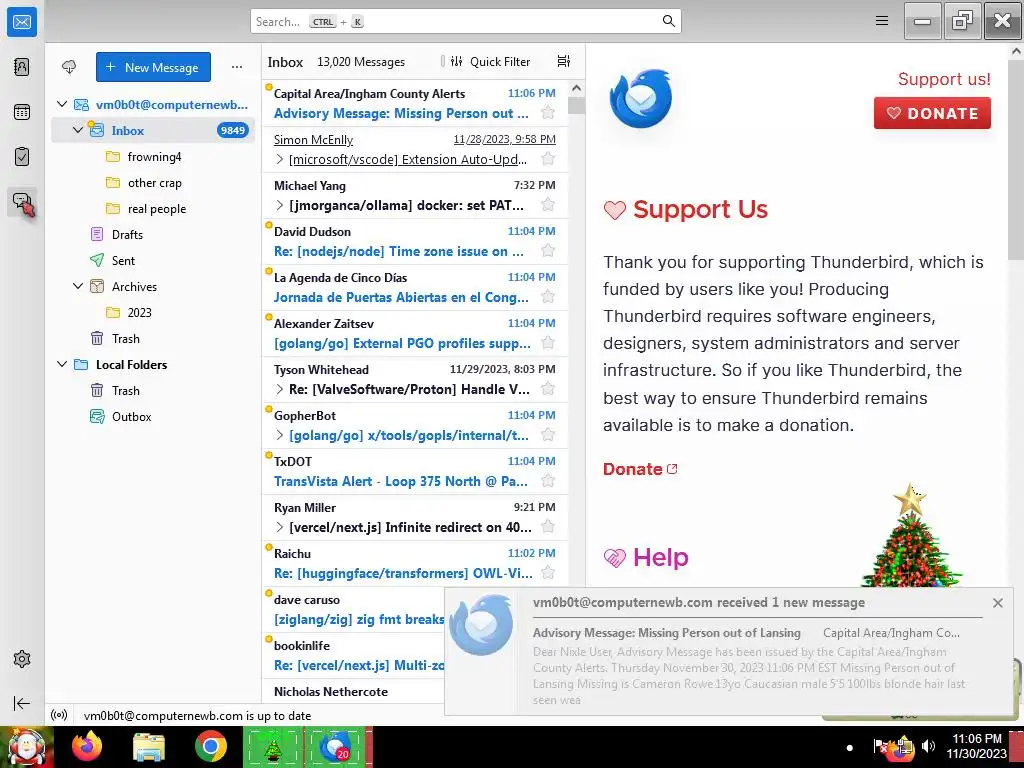The image size is (1024, 768).
Task: Star the David Dudson message
Action: pos(548,251)
